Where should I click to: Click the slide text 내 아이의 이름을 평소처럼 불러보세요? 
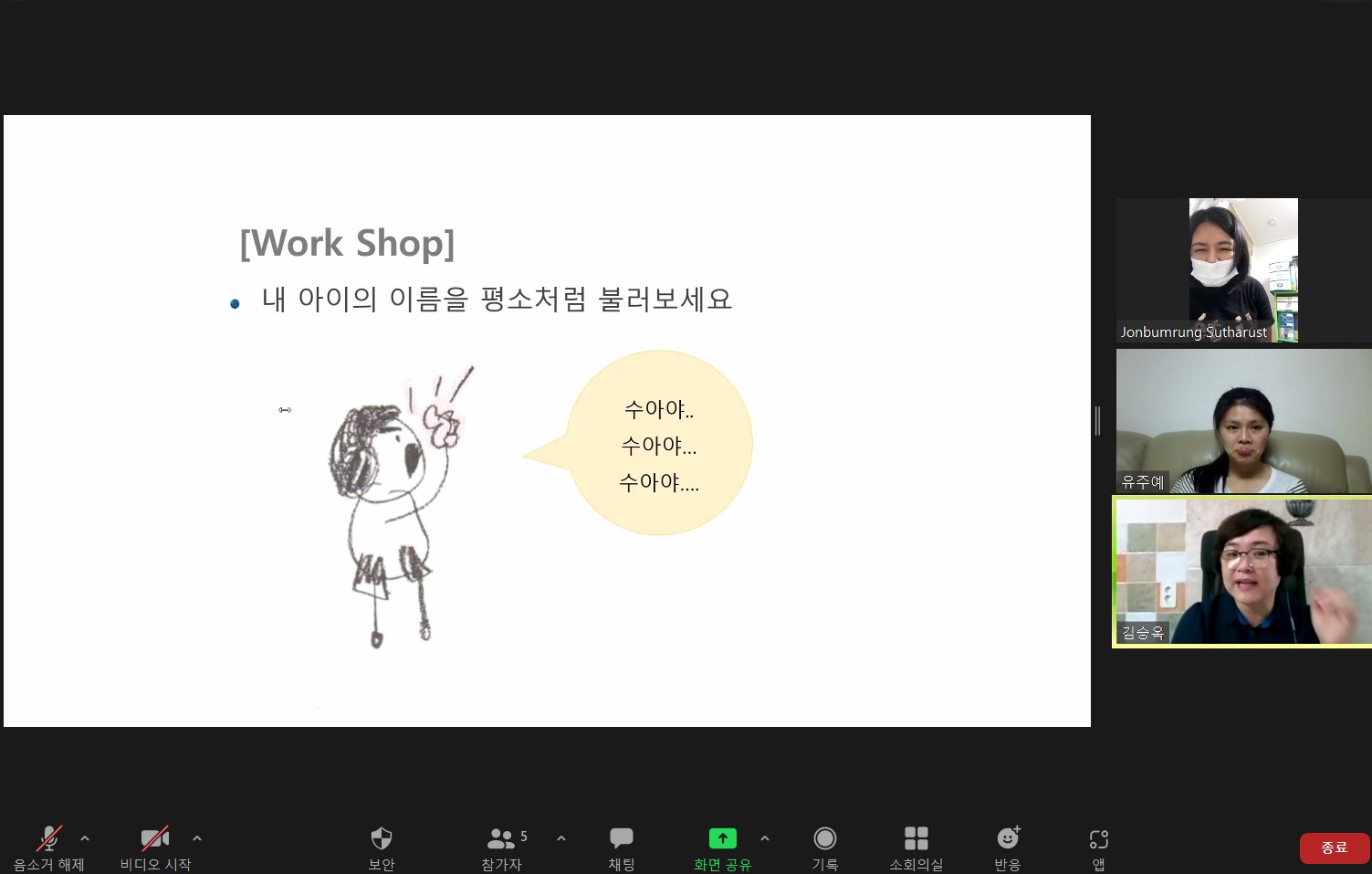[x=497, y=300]
